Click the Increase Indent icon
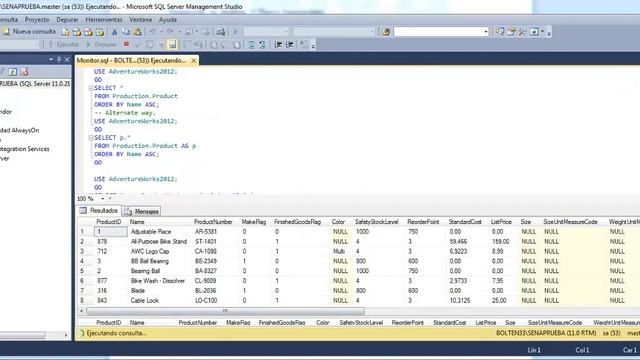The width and height of the screenshot is (640, 360). [289, 44]
